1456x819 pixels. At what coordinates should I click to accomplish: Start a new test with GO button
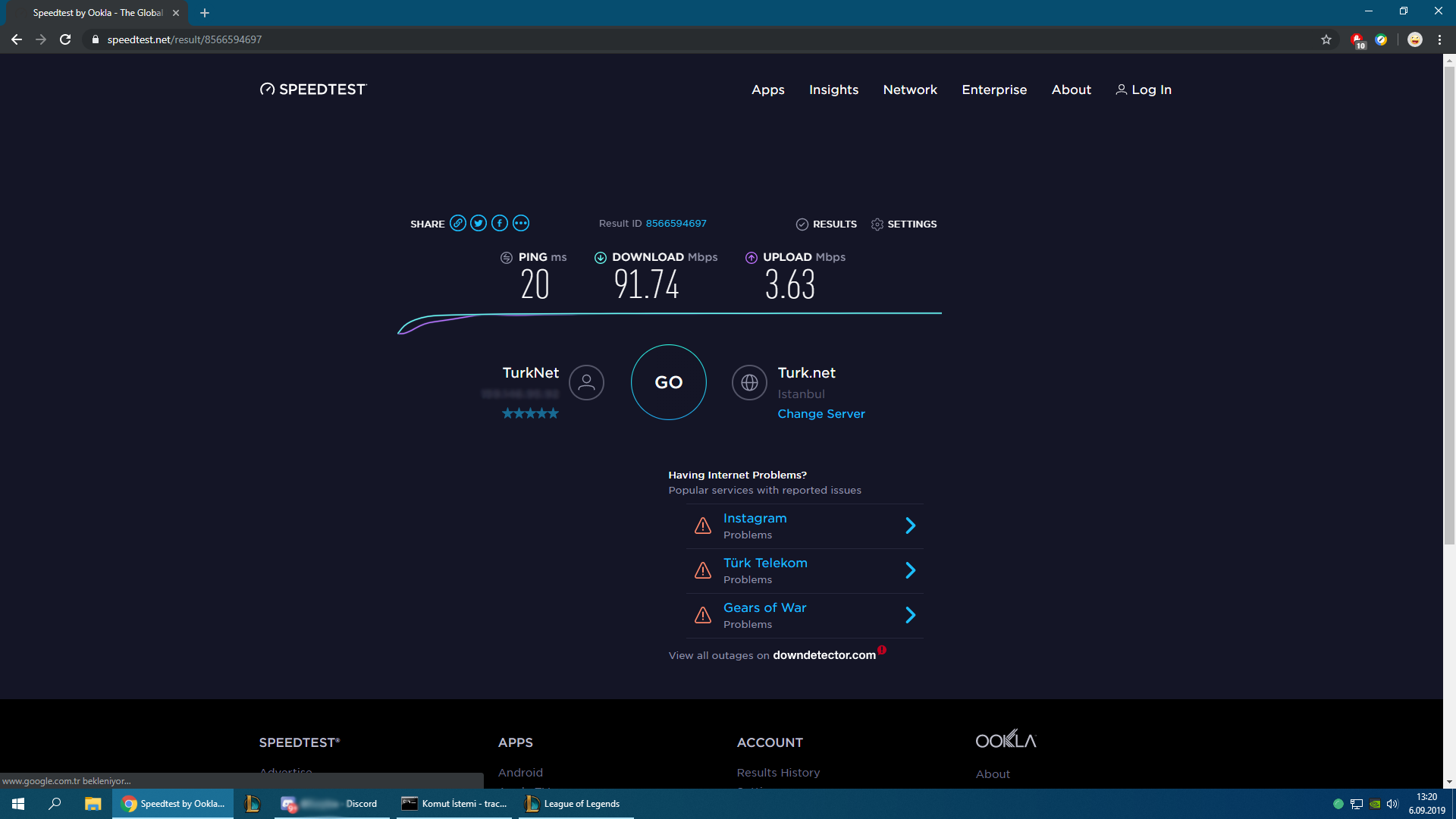point(668,382)
